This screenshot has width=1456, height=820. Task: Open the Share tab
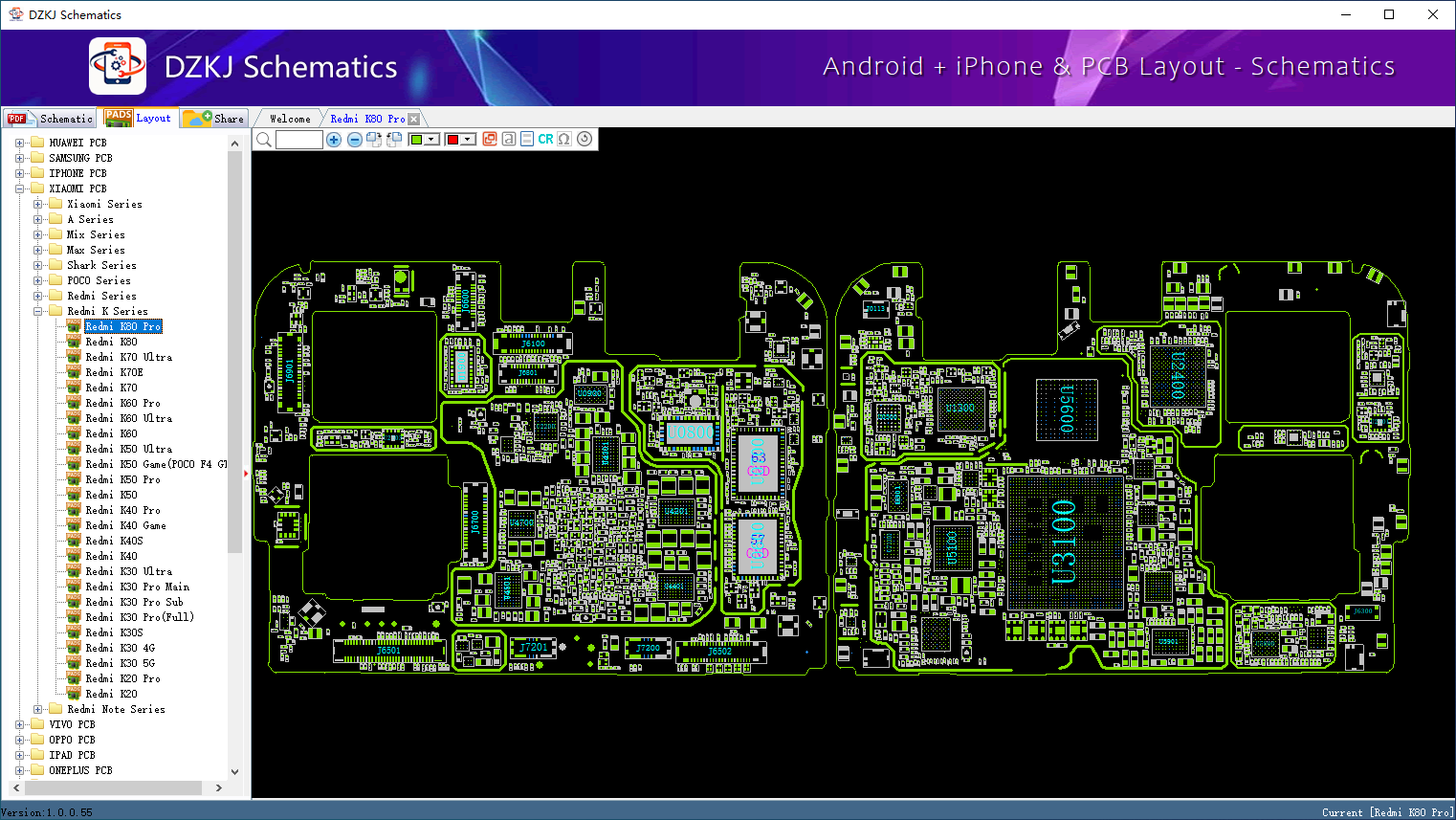(x=214, y=119)
